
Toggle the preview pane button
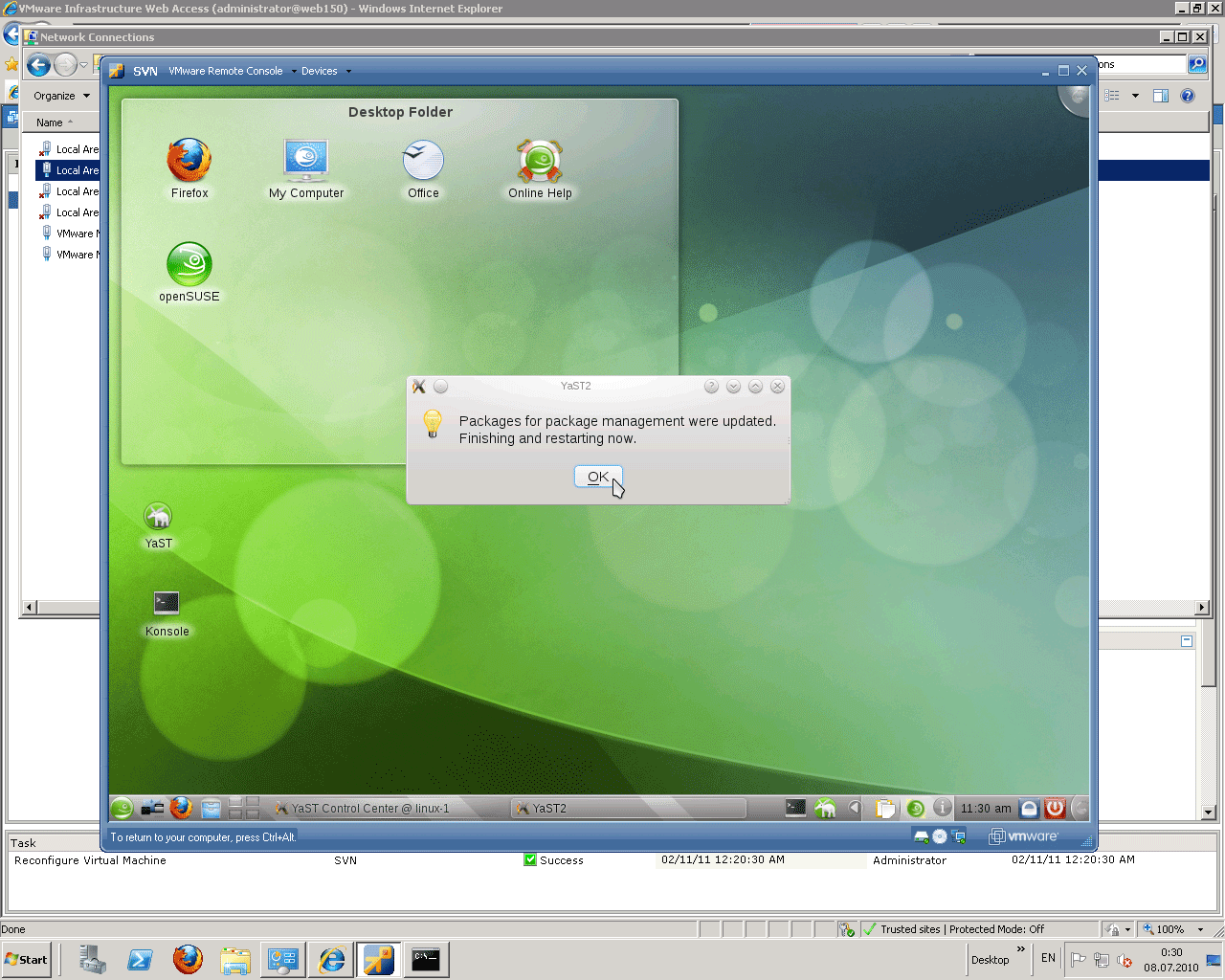[x=1161, y=96]
